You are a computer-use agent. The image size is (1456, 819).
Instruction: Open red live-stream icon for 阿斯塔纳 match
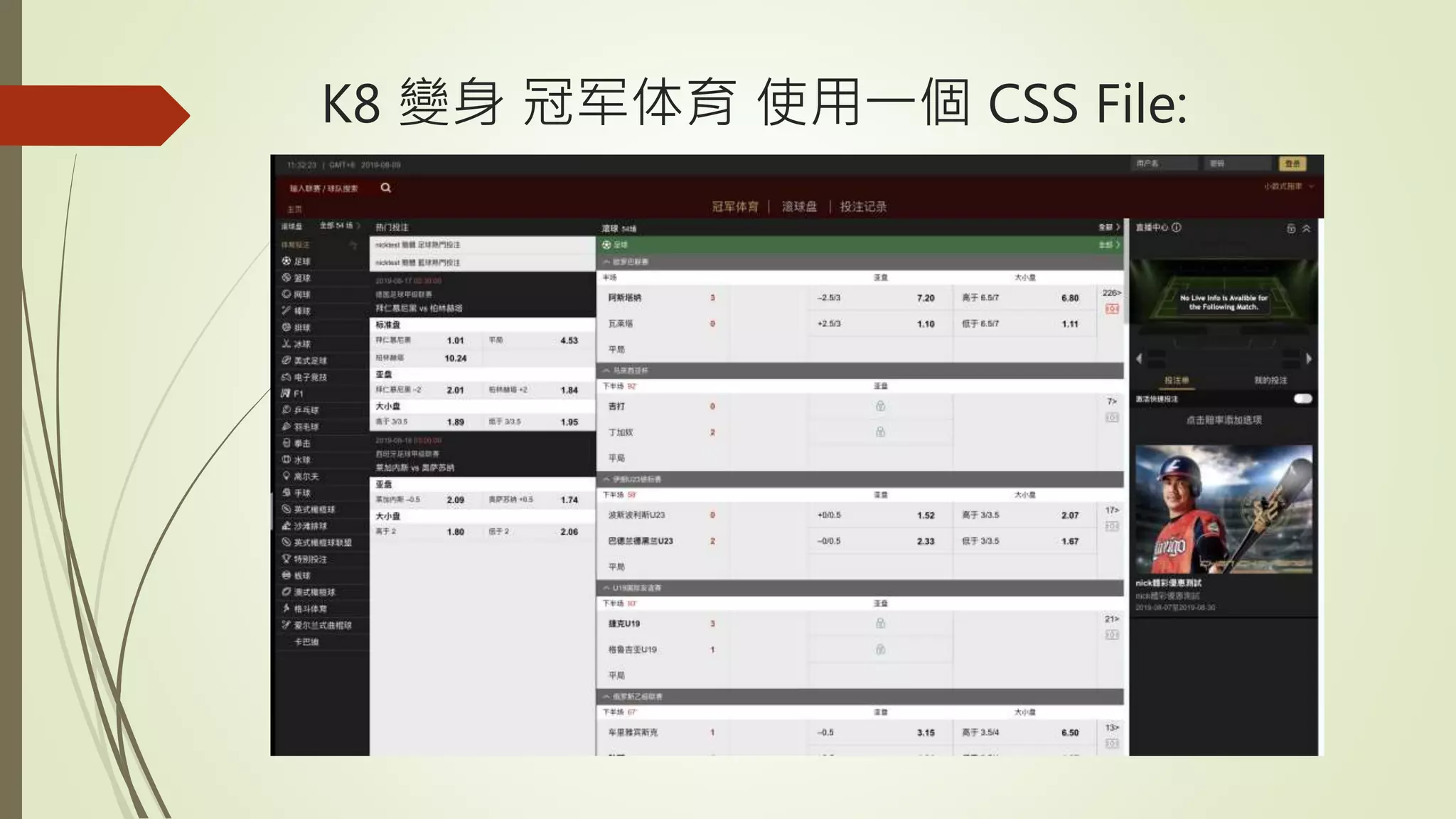click(1112, 309)
